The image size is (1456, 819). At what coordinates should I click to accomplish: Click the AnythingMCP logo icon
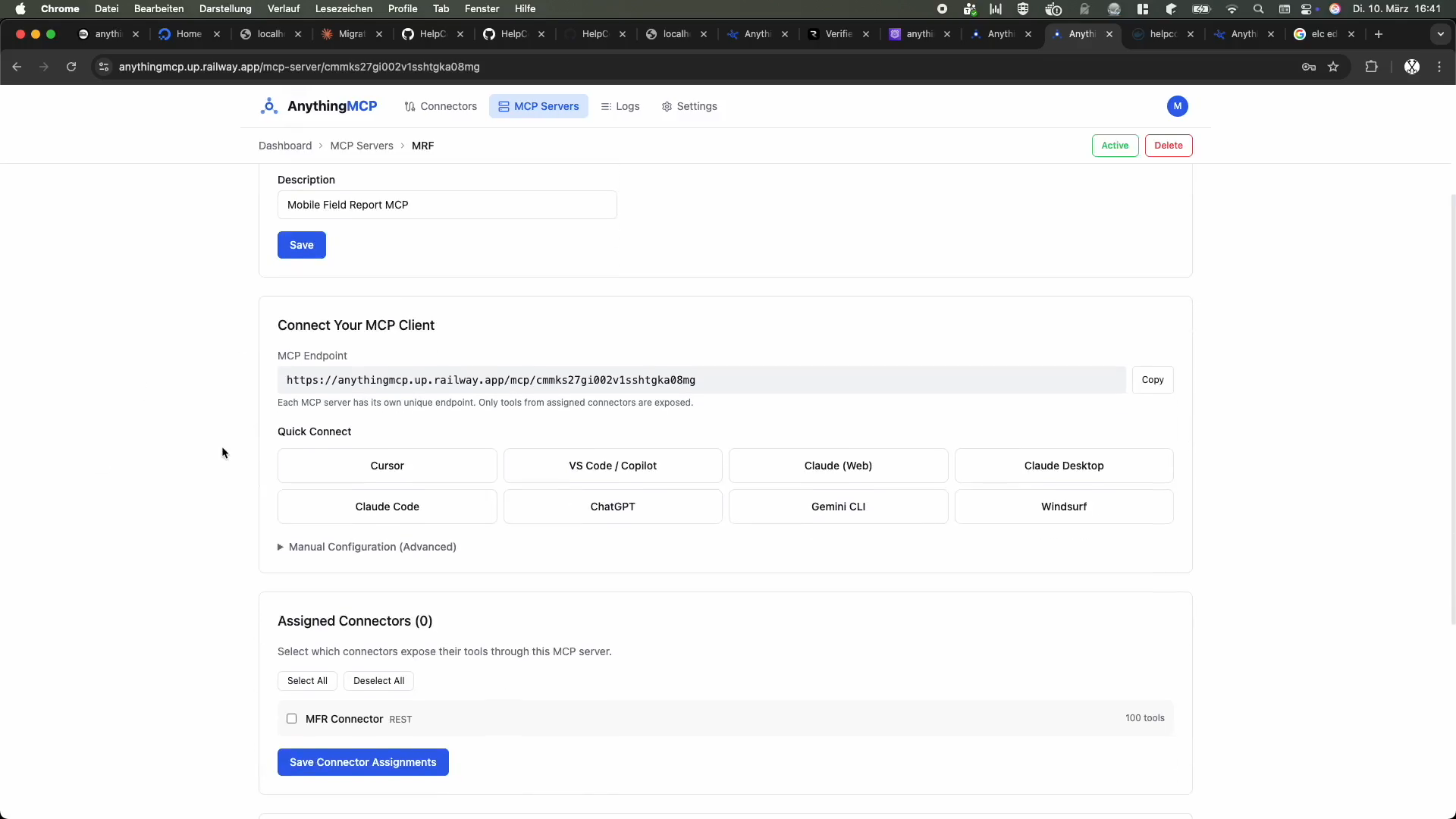click(268, 106)
